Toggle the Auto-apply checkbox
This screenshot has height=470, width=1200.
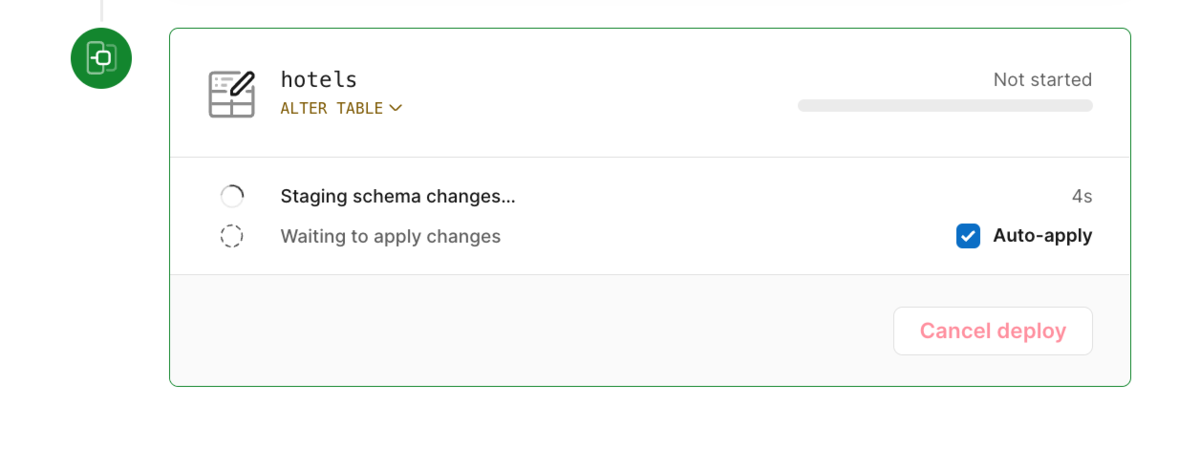(x=967, y=236)
